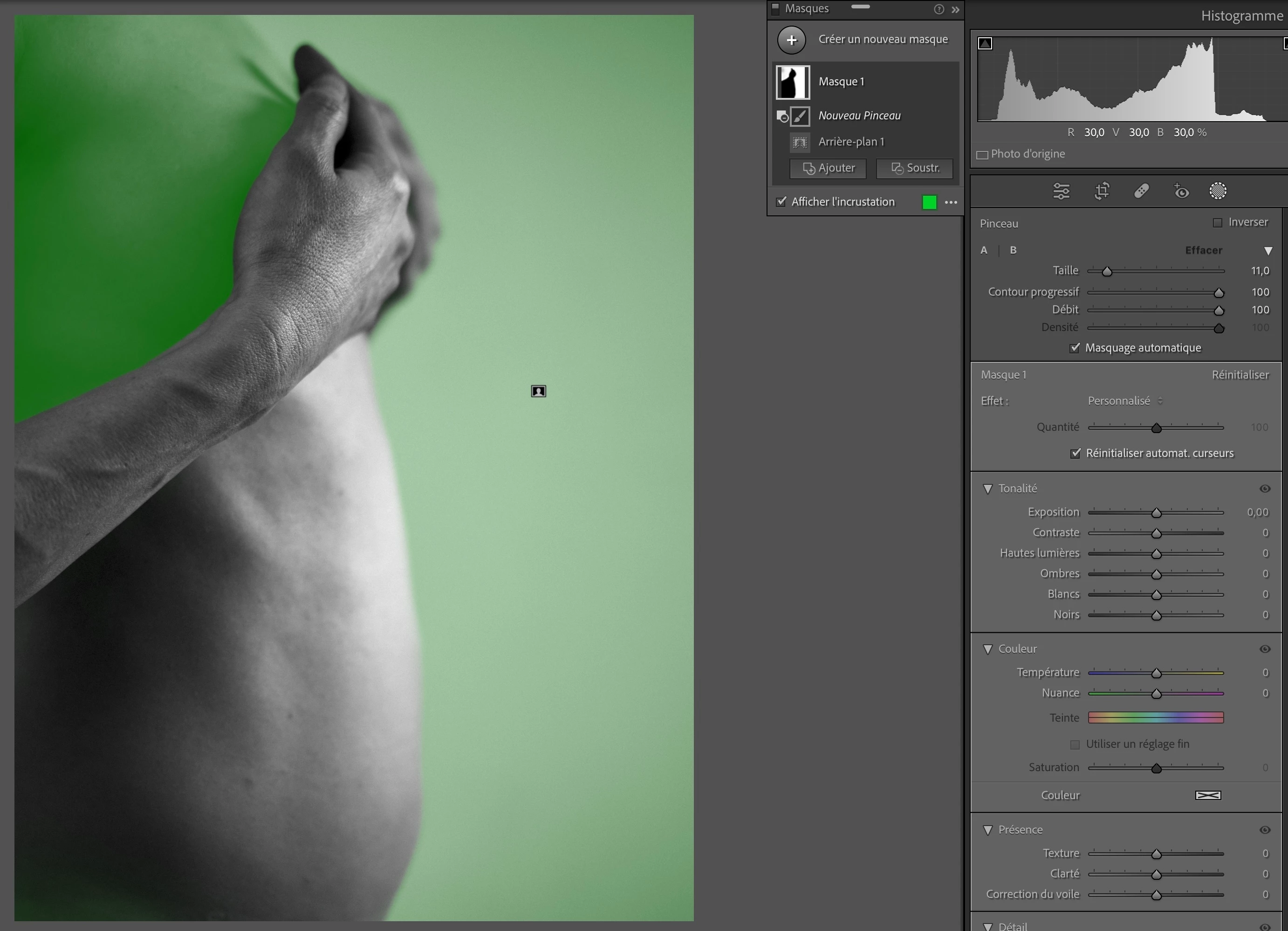Viewport: 1288px width, 931px height.
Task: Select the Masking circle tool
Action: [1218, 192]
